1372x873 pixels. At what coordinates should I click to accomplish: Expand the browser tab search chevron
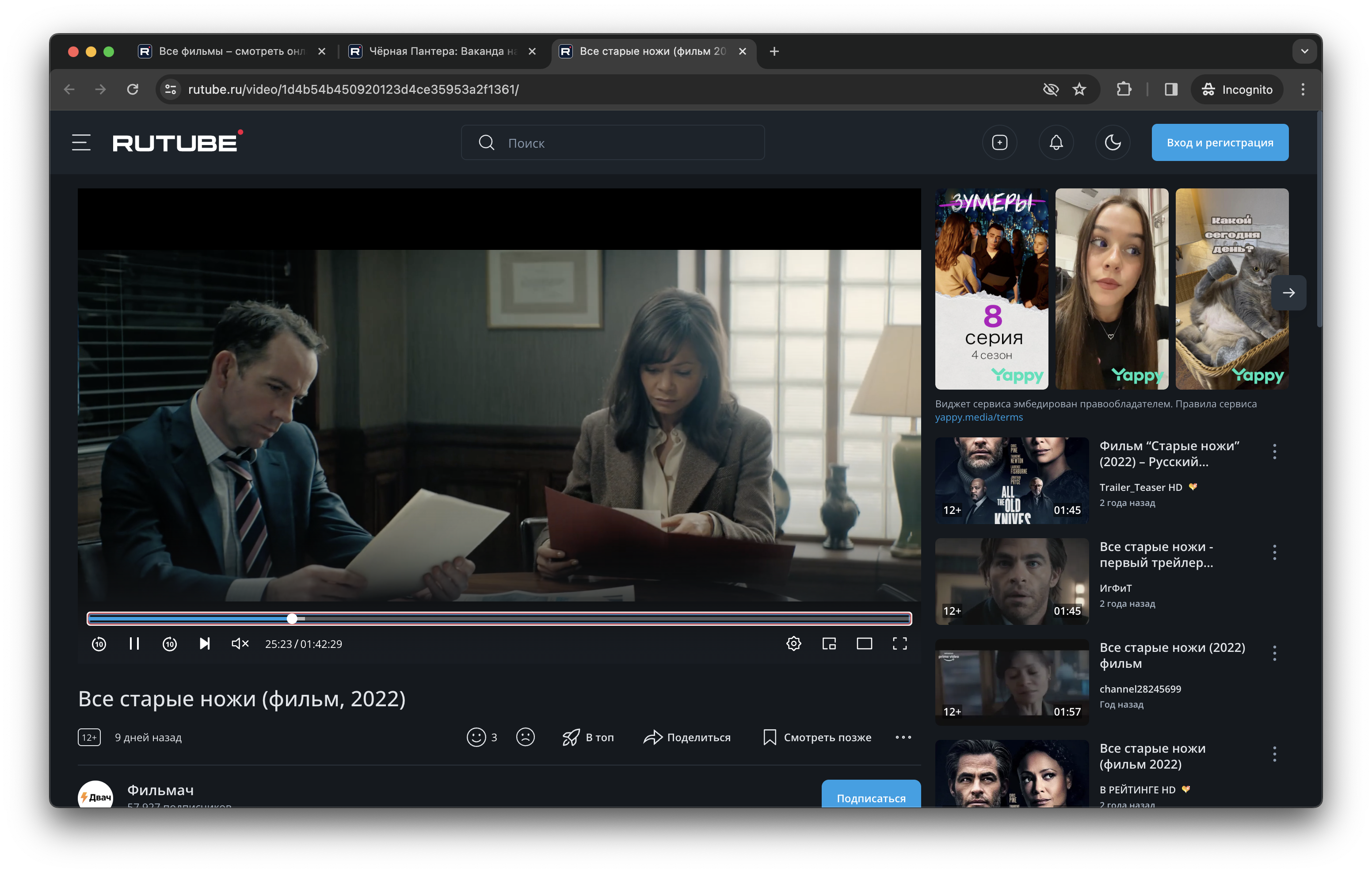(x=1304, y=51)
